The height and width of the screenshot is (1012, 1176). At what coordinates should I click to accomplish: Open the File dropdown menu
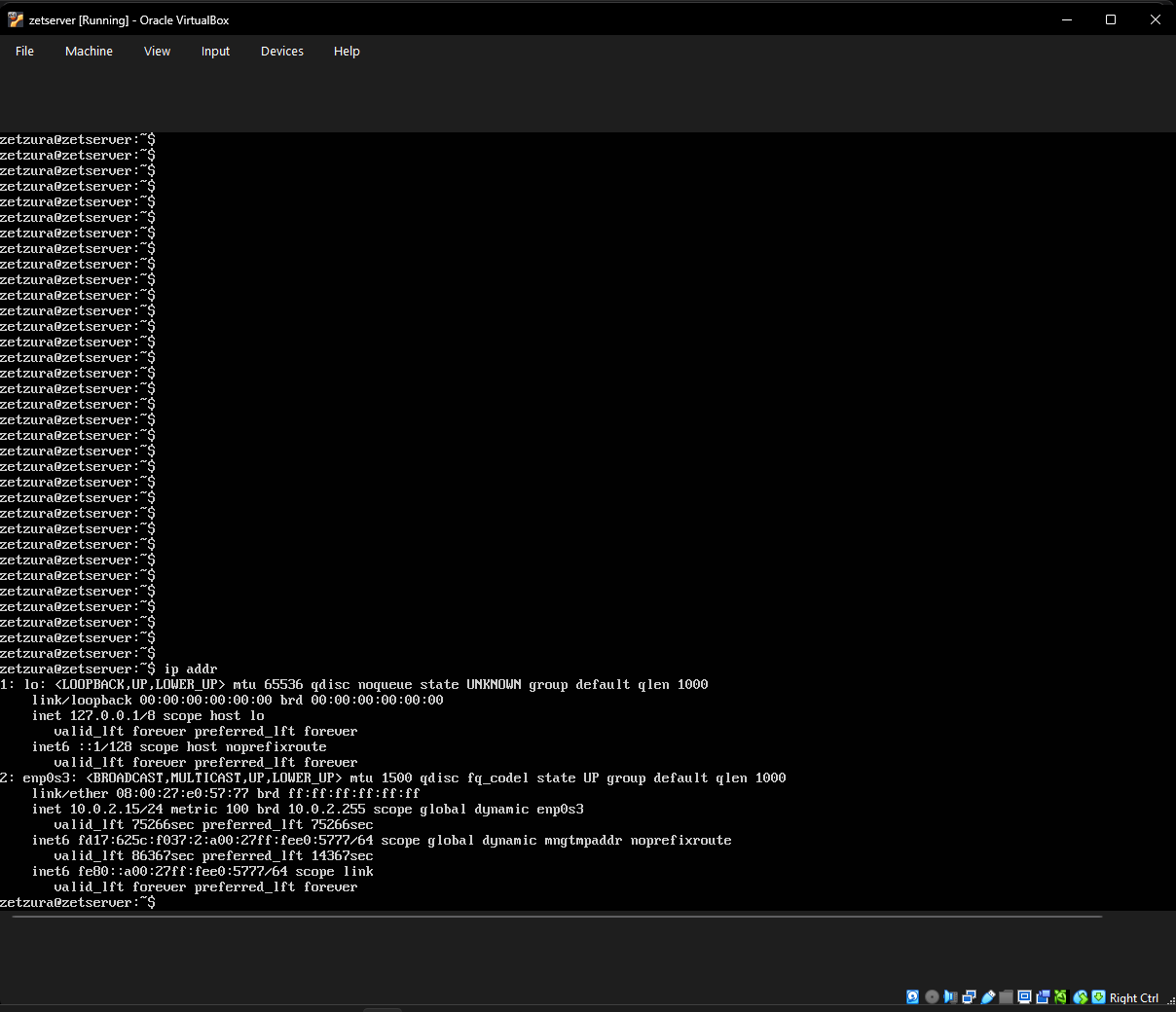click(x=24, y=51)
